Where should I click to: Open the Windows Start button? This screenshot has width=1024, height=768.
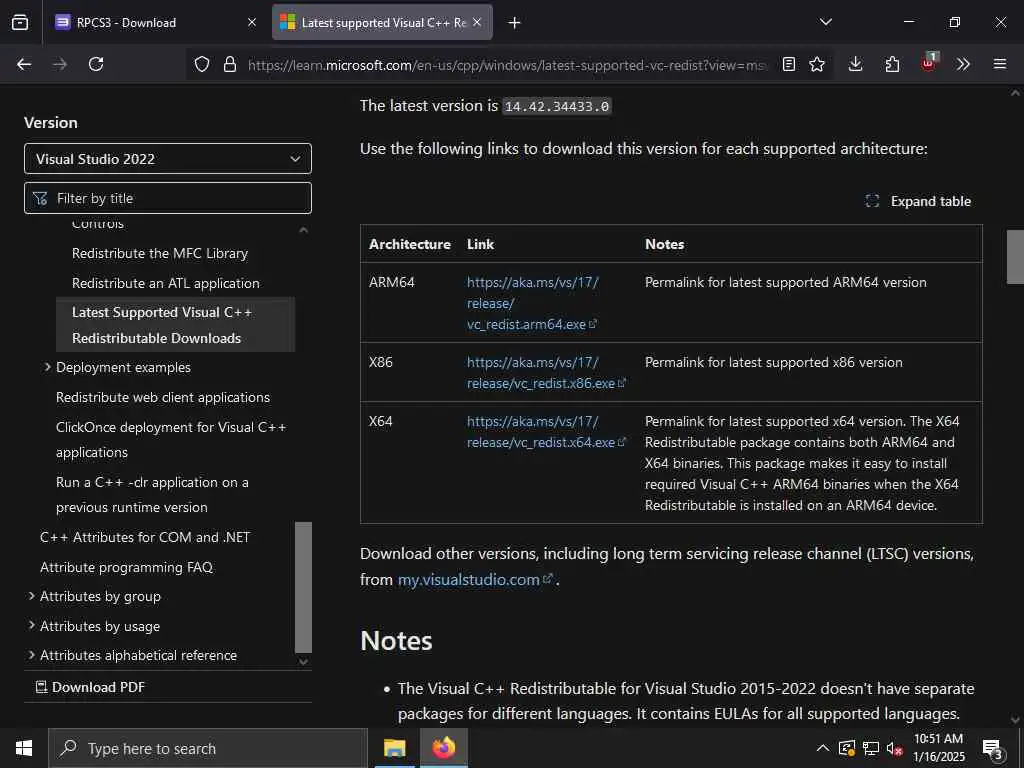(x=24, y=748)
